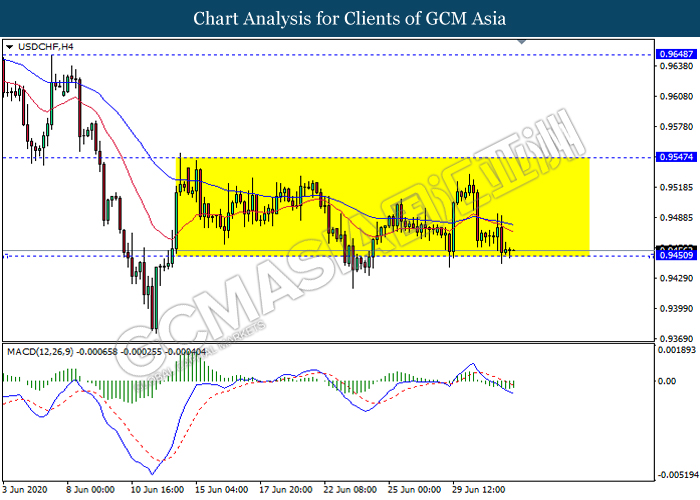Click the 22 Jun 08:00 time label
Screen dimensions: 700x500
350,490
